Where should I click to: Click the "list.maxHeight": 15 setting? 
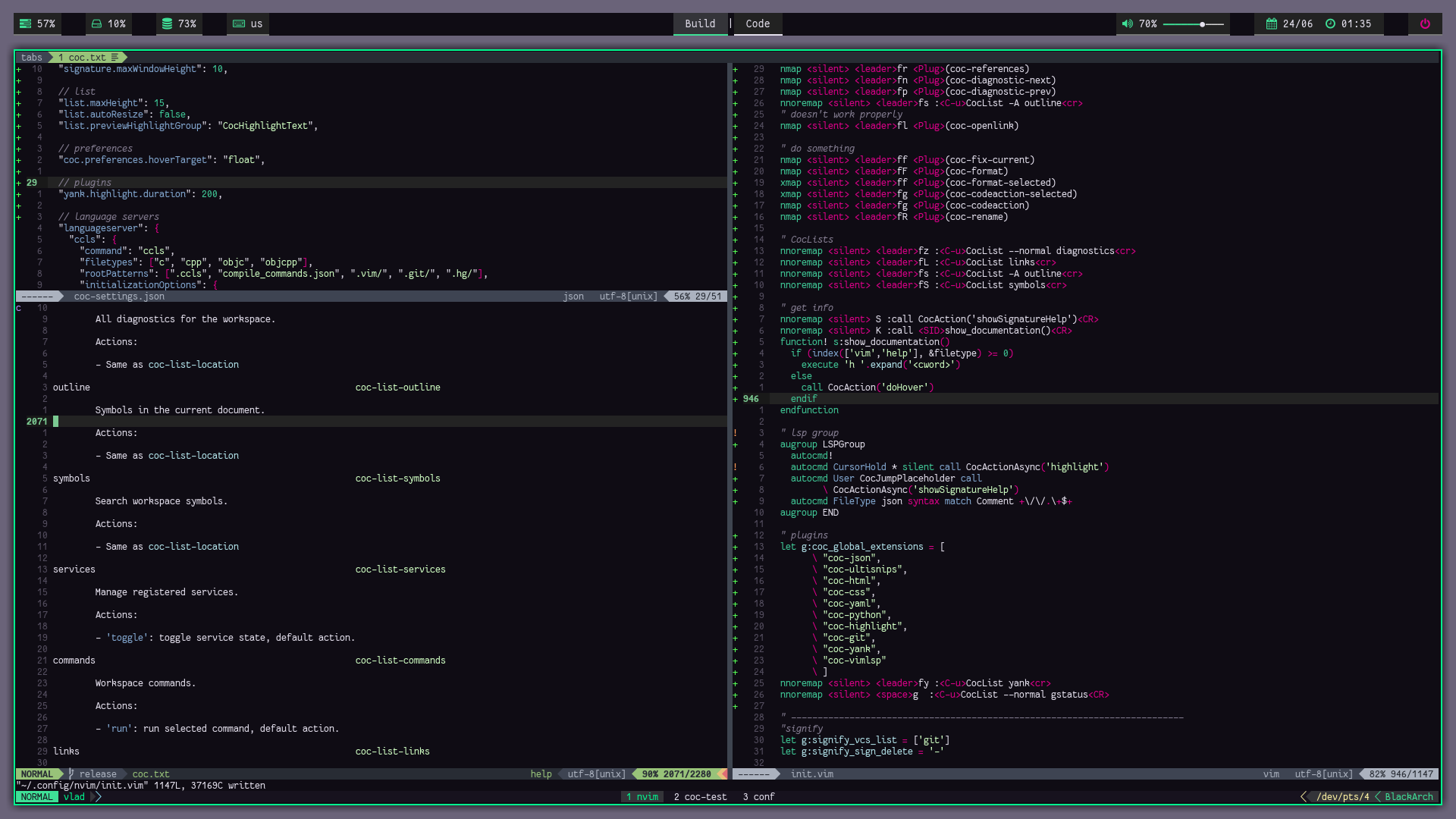point(114,103)
